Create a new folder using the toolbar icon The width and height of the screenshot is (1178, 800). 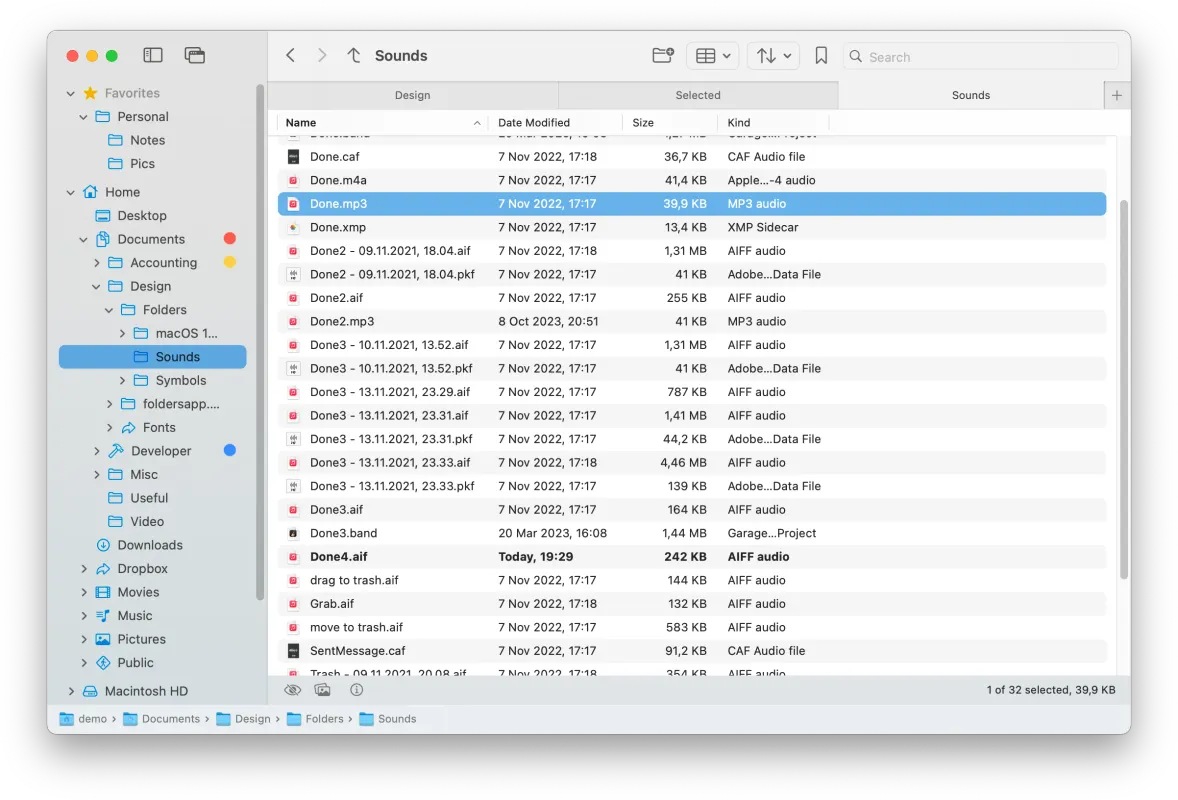click(662, 56)
